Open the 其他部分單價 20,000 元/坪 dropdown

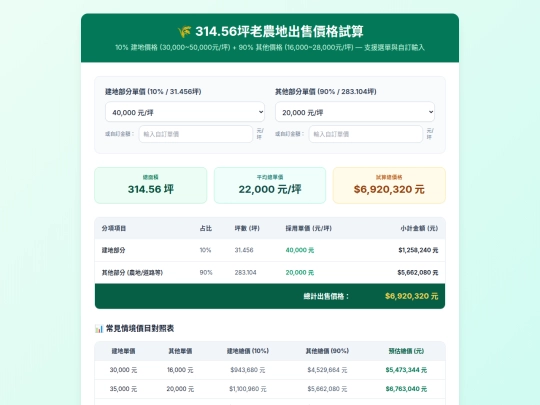tap(355, 112)
